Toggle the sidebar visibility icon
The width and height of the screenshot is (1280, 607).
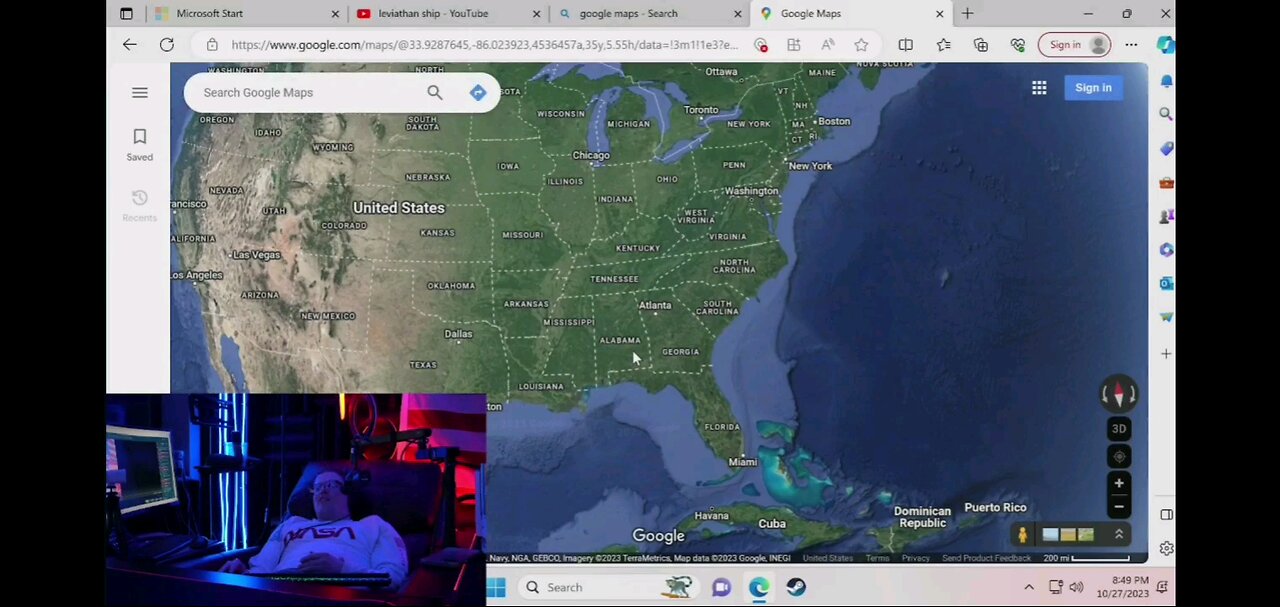1166,515
